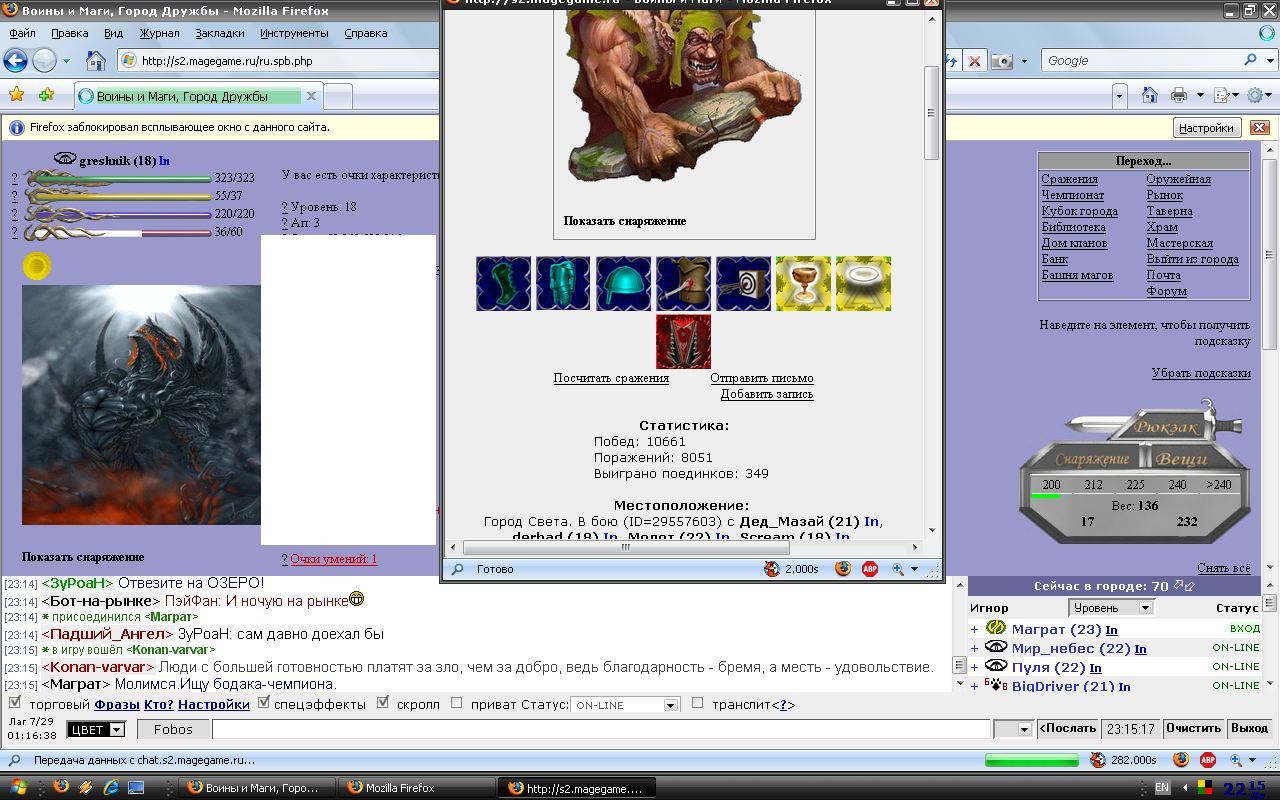Click the Internet Explorer quick-launch icon
The width and height of the screenshot is (1280, 800).
[111, 788]
